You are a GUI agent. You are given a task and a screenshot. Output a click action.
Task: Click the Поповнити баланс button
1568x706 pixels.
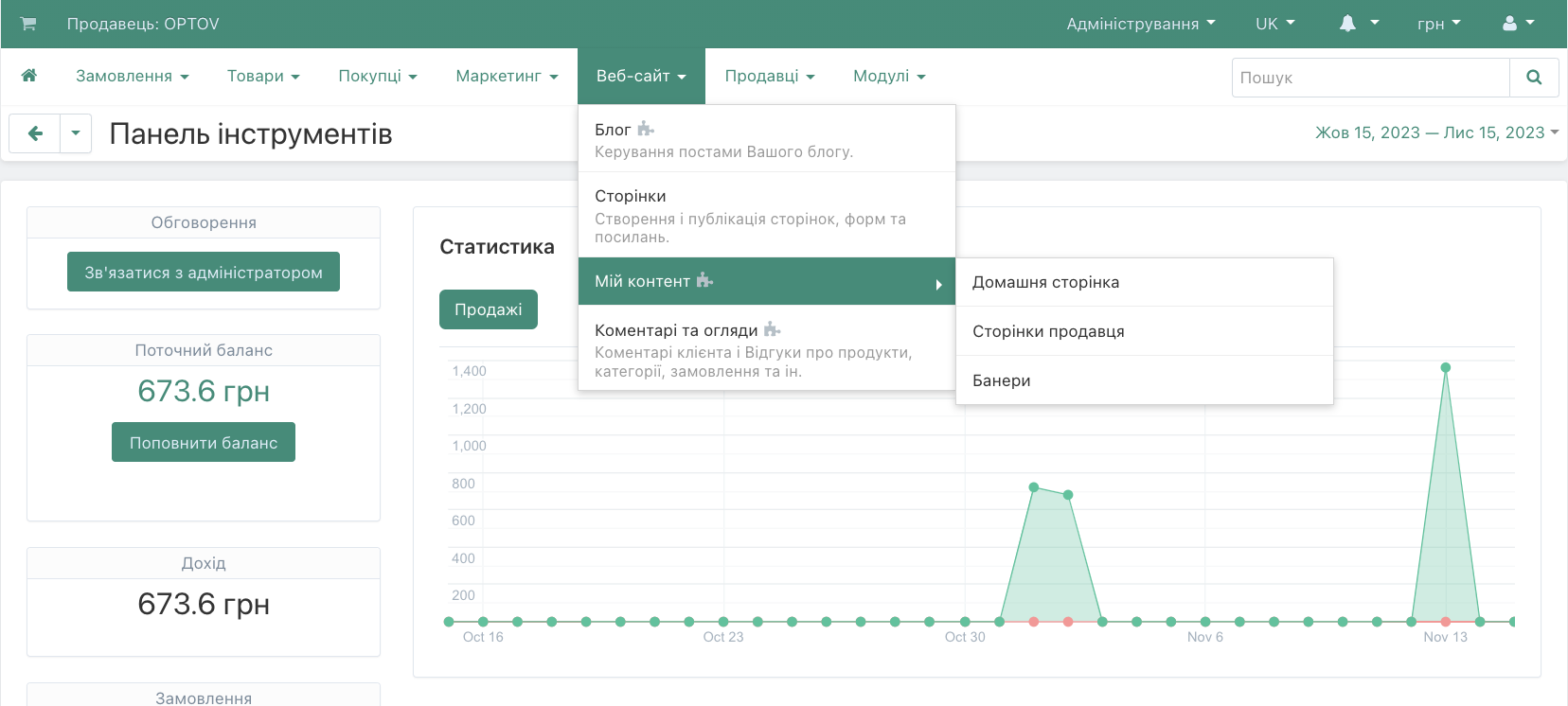pos(204,442)
